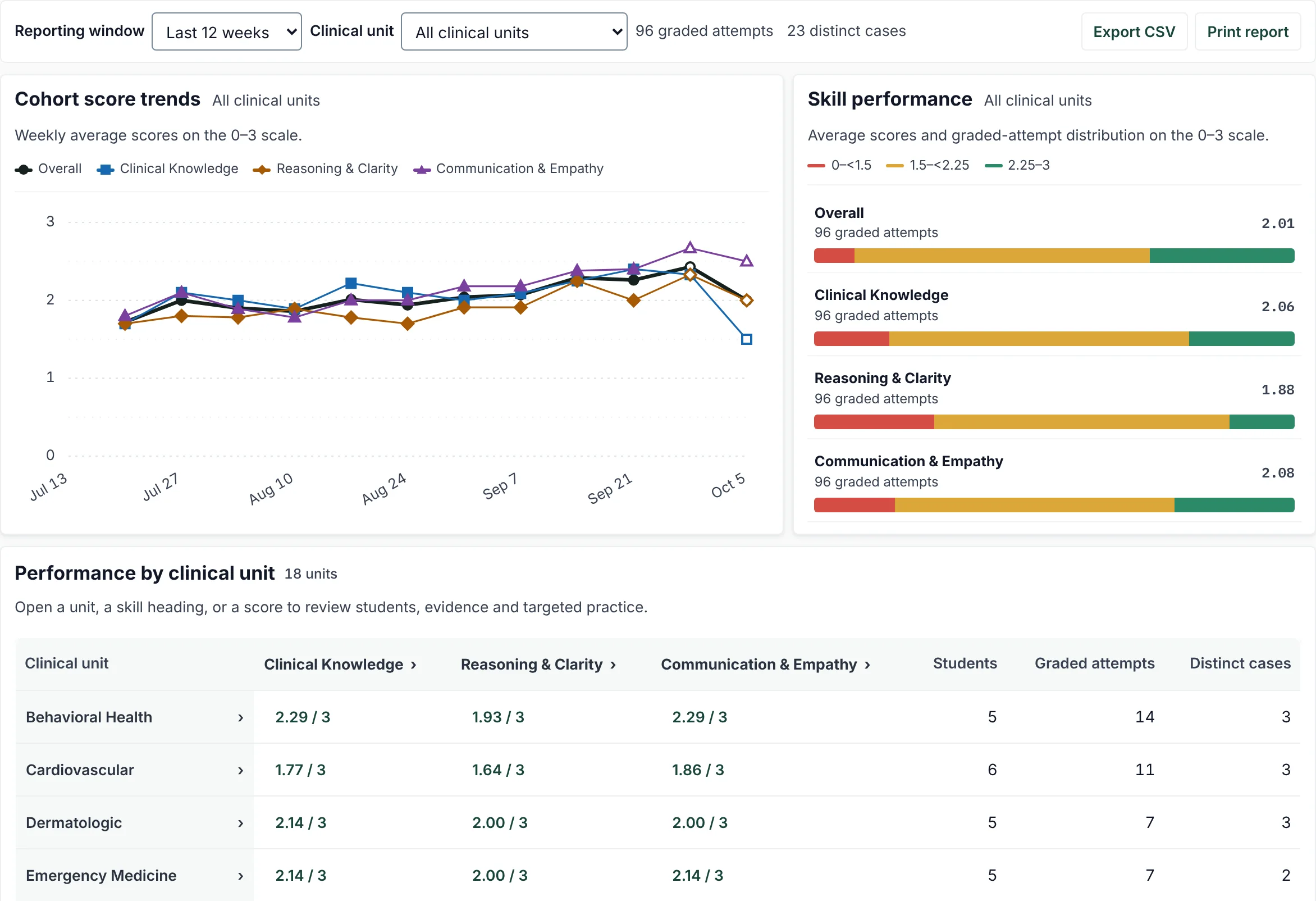Screen dimensions: 1316x901
Task: Open the Clinical unit dropdown
Action: click(x=514, y=31)
